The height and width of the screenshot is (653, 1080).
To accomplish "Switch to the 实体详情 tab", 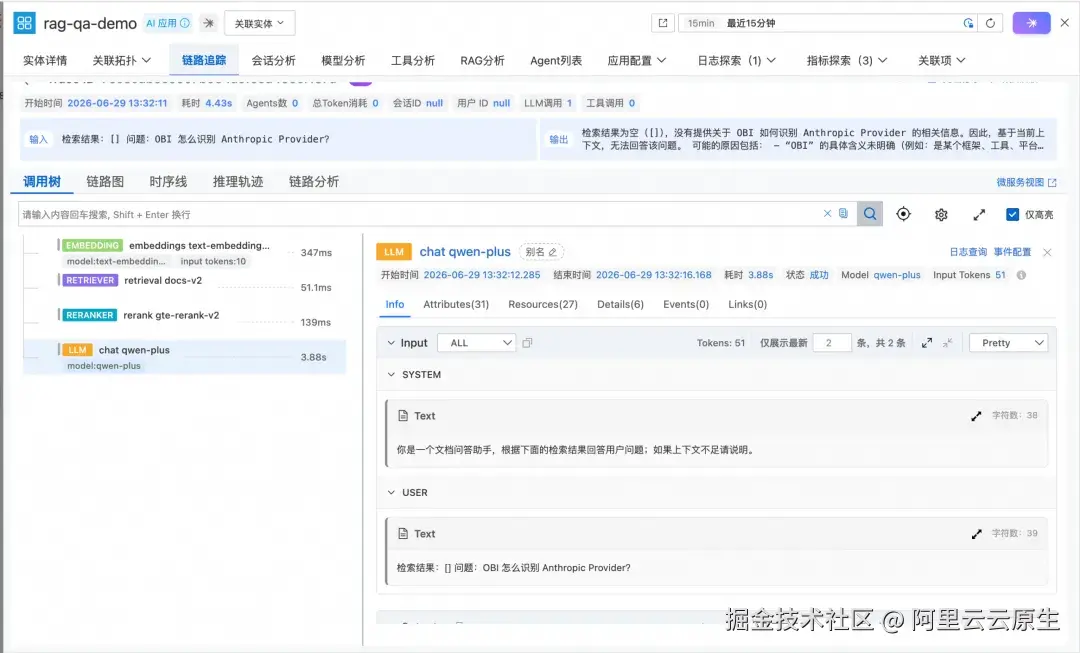I will 45,61.
